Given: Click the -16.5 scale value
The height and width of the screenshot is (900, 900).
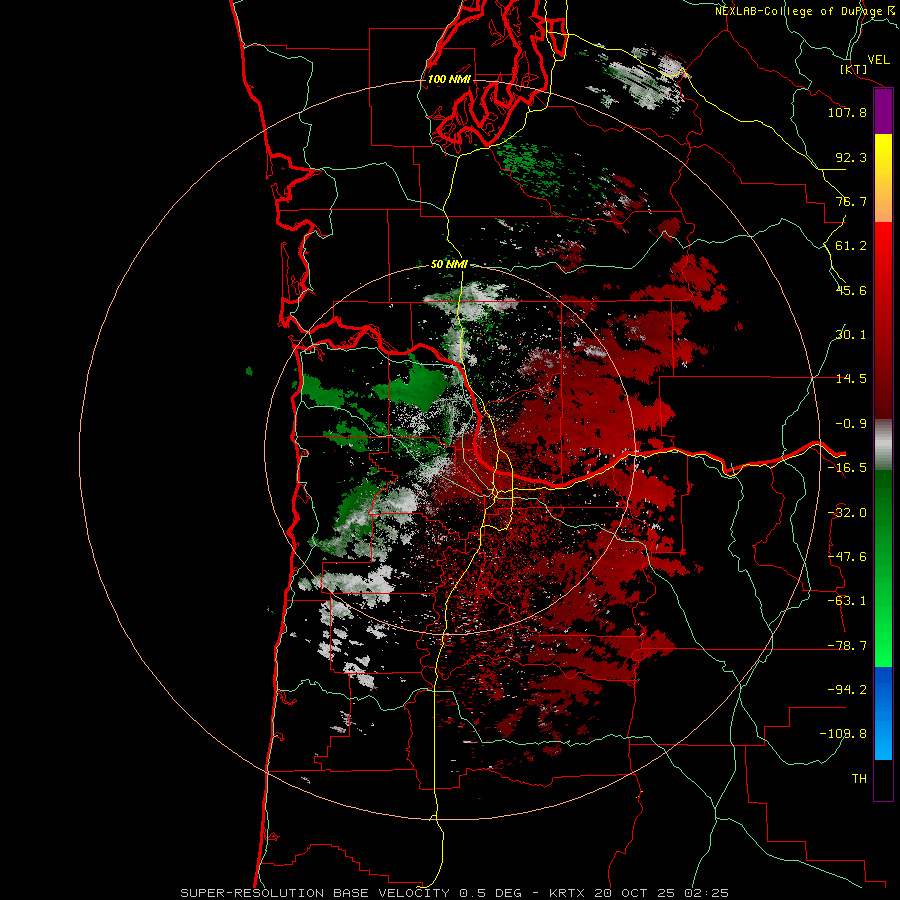Looking at the screenshot, I should 847,468.
